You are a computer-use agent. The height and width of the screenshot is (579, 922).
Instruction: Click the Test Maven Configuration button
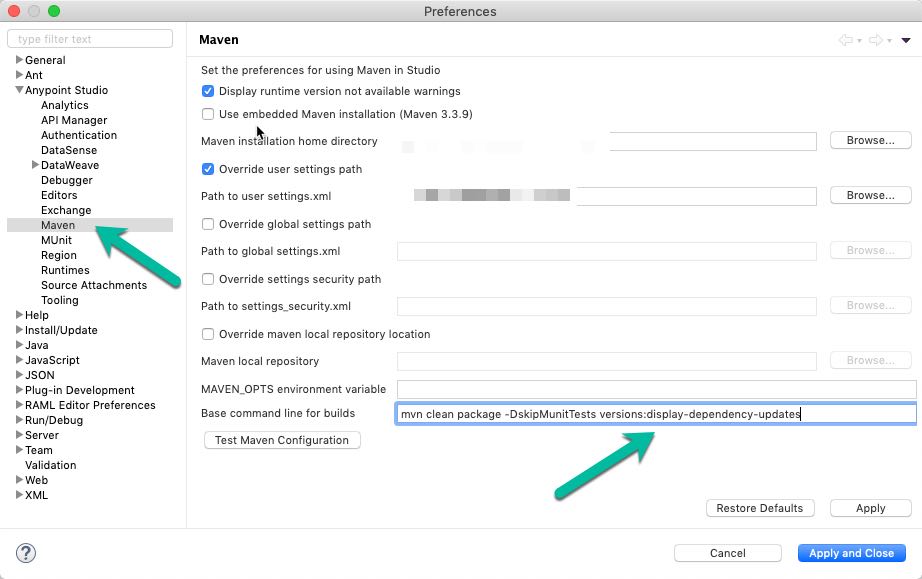(281, 439)
